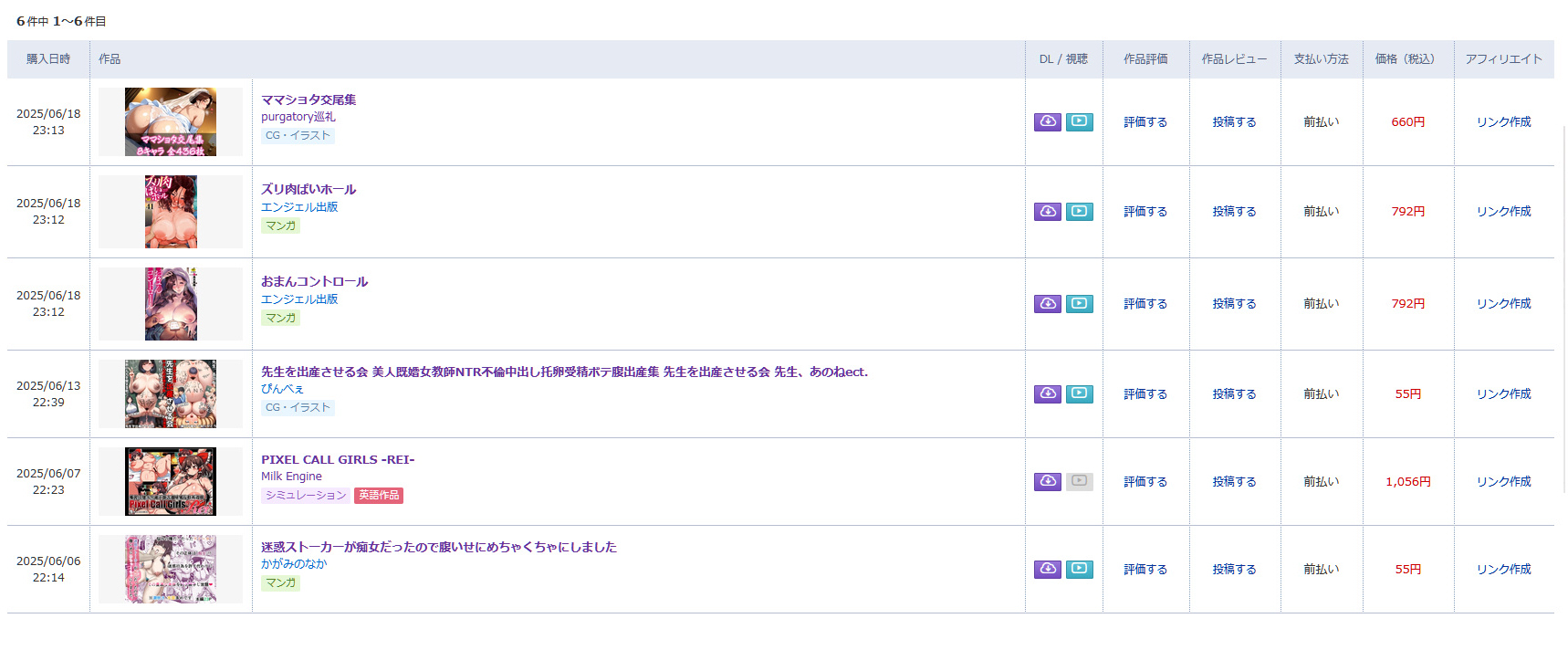Viewport: 1568px width, 650px height.
Task: Open the かがみのなか circle link
Action: click(x=294, y=564)
